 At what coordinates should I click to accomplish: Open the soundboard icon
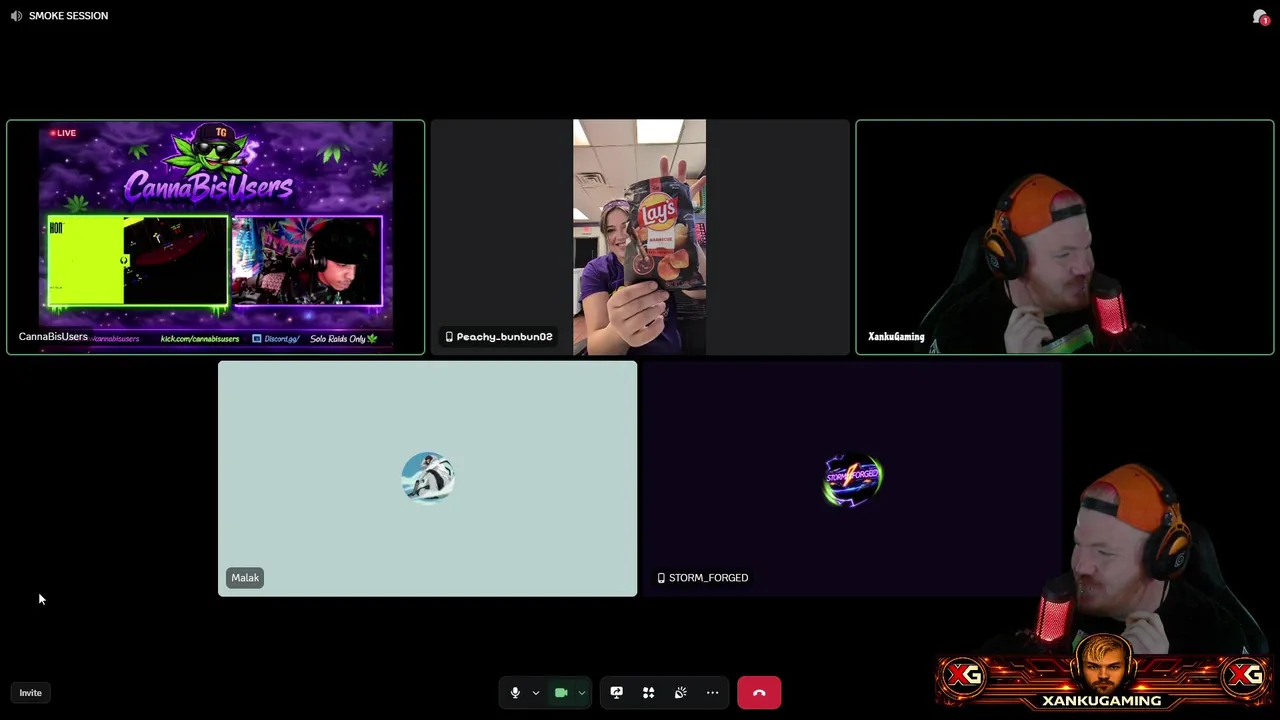tap(680, 693)
